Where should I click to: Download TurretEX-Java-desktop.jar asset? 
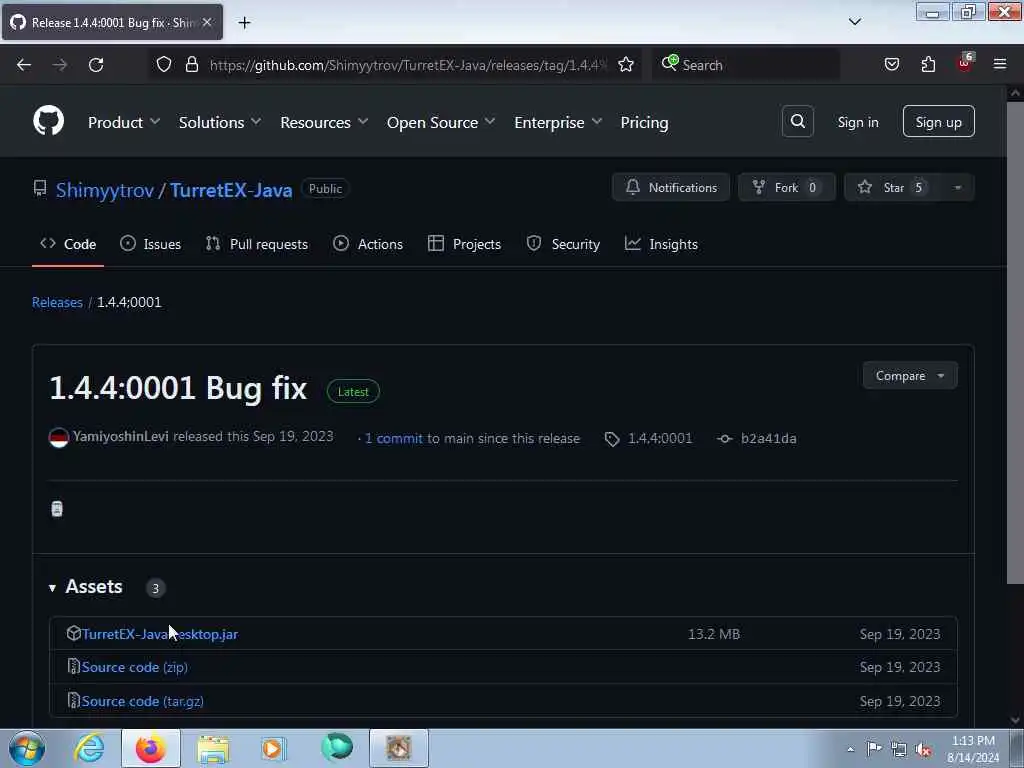tap(159, 634)
